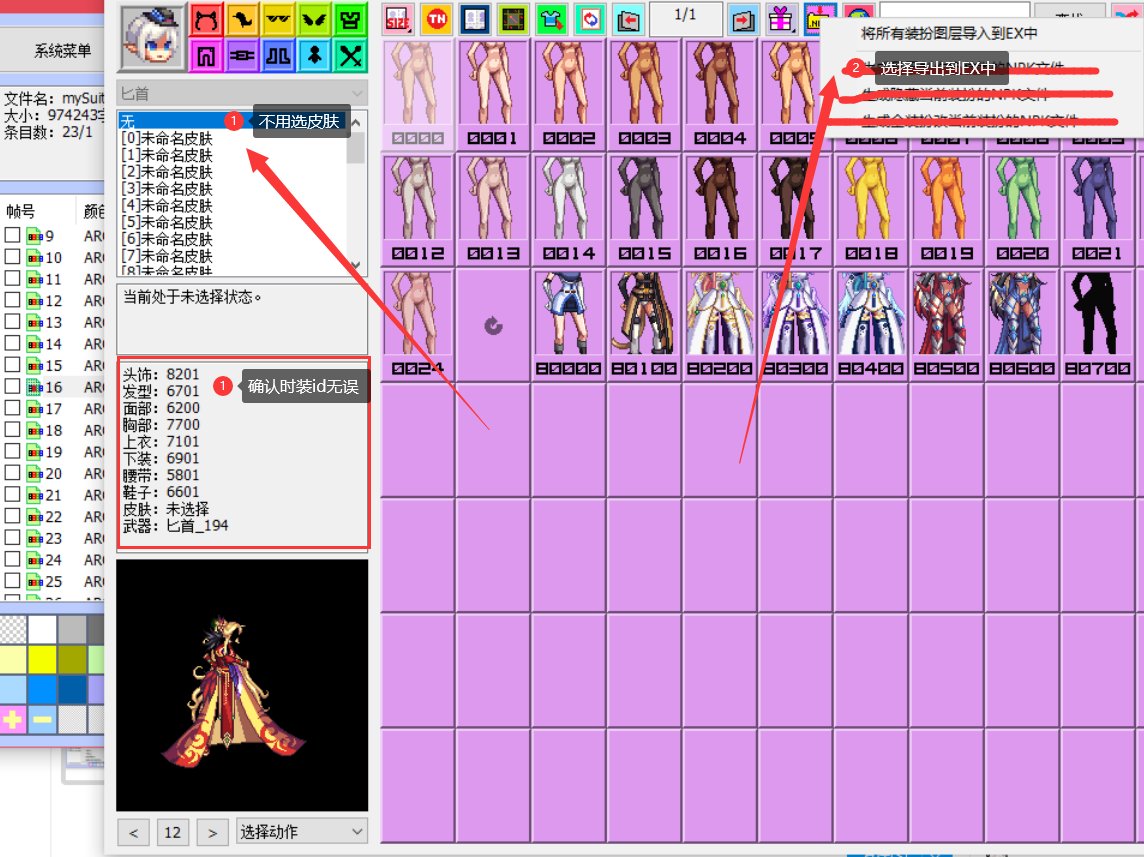
Task: Select the crossed swords weapon category icon
Action: pos(350,56)
